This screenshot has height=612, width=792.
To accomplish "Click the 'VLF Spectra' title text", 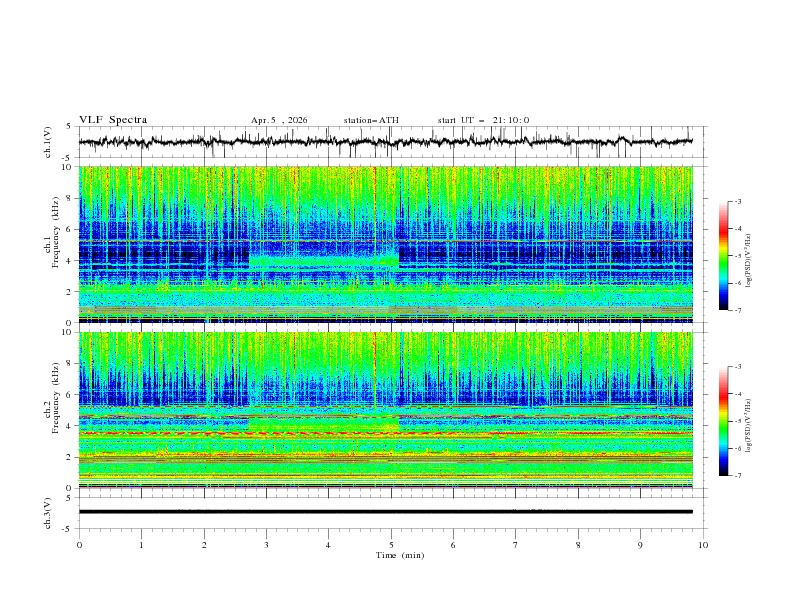I will click(113, 120).
